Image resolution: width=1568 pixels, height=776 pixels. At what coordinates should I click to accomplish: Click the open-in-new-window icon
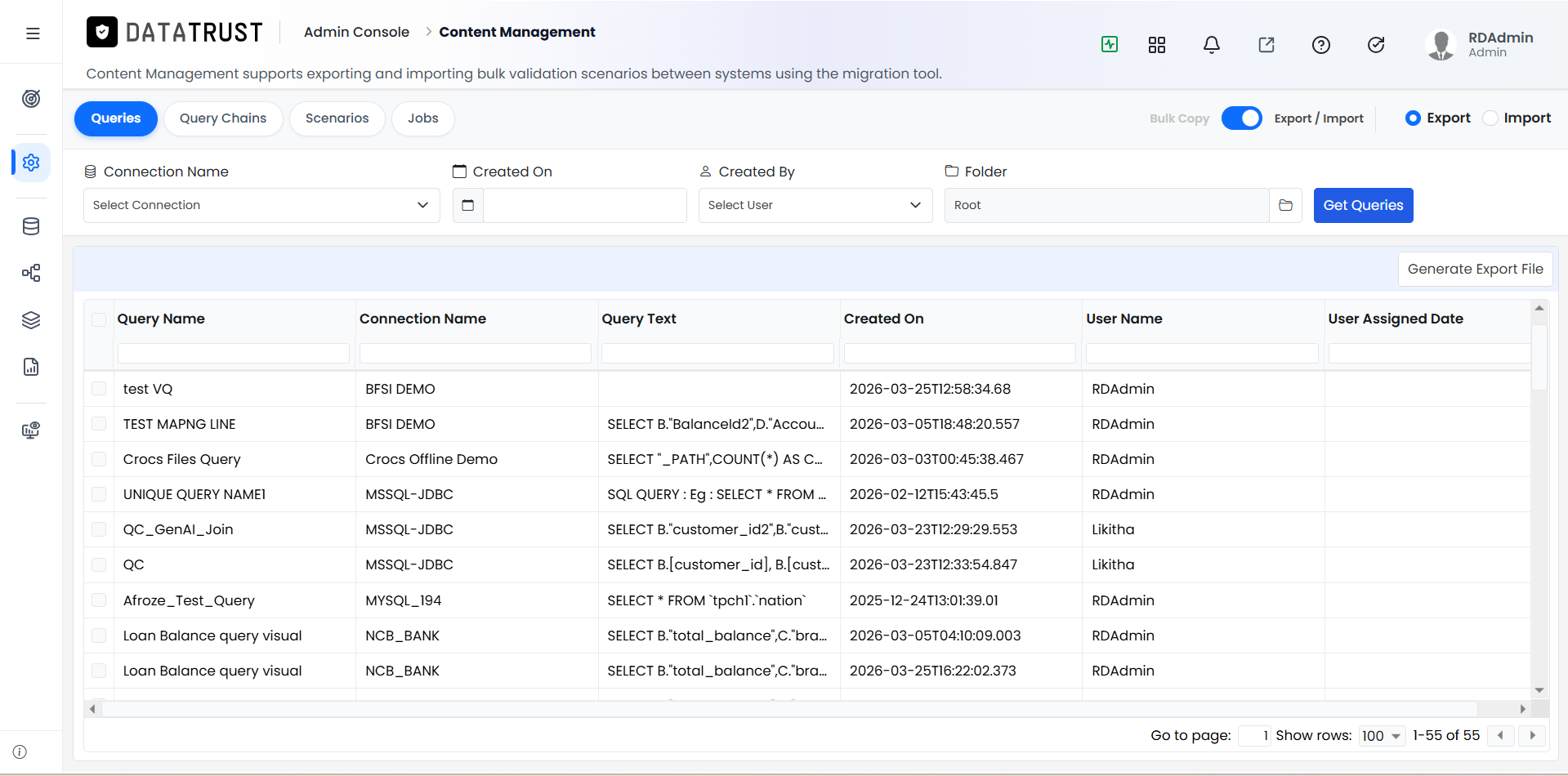[x=1266, y=45]
